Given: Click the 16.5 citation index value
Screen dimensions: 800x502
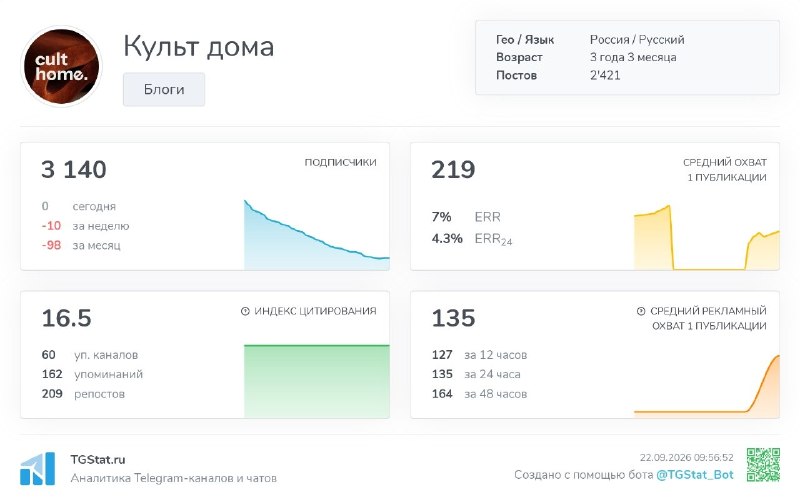Looking at the screenshot, I should tap(66, 318).
